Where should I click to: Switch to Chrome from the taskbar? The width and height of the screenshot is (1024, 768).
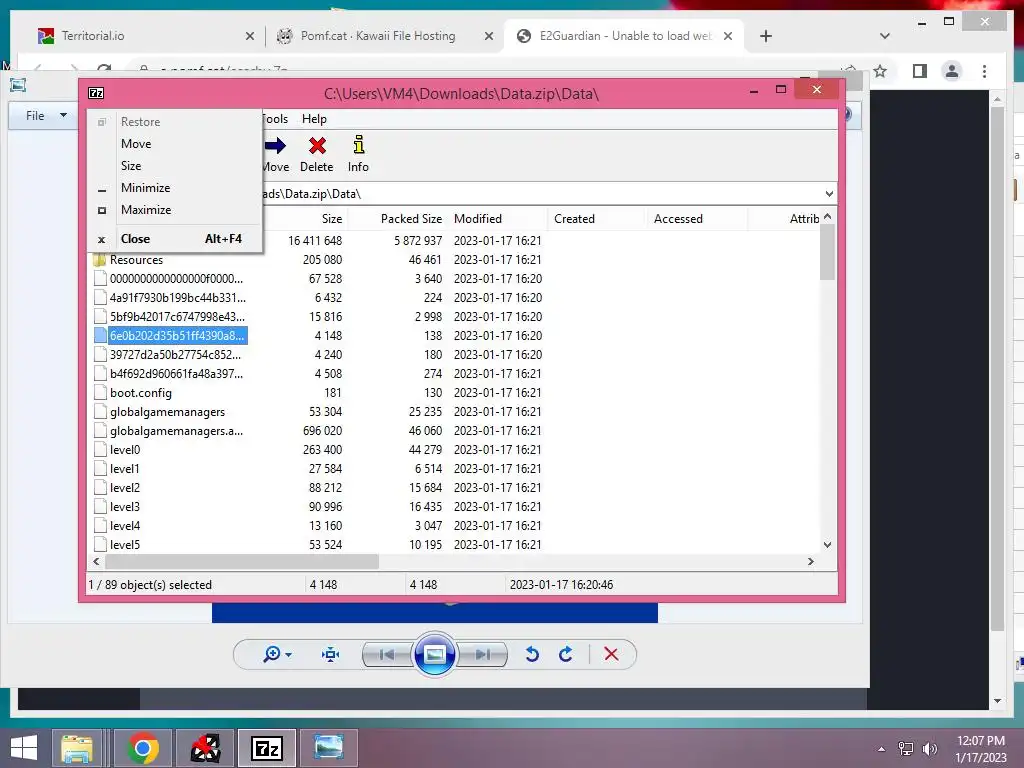tap(143, 748)
